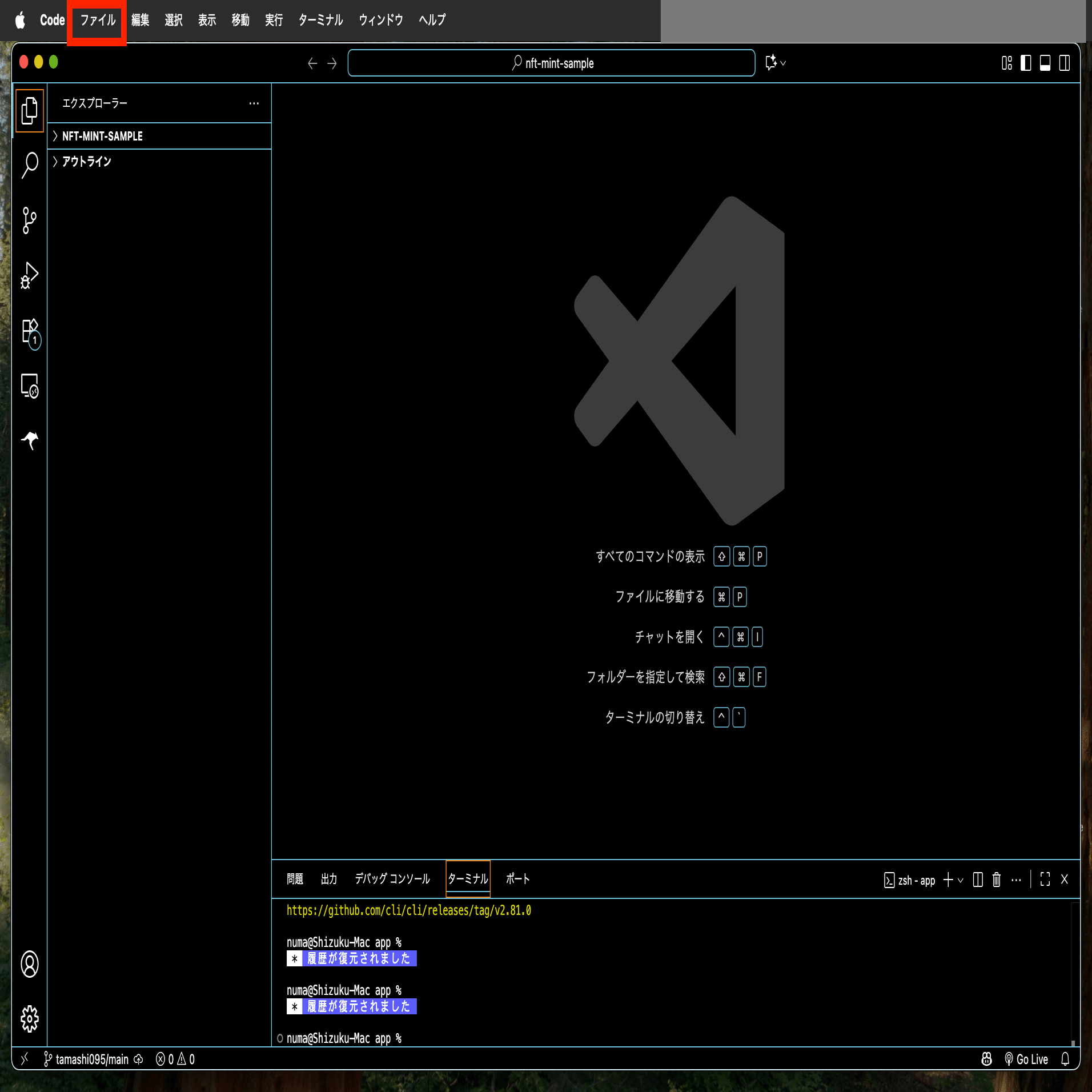The width and height of the screenshot is (1092, 1092).
Task: Open the kangaroo extension icon in activity bar
Action: pos(30,440)
